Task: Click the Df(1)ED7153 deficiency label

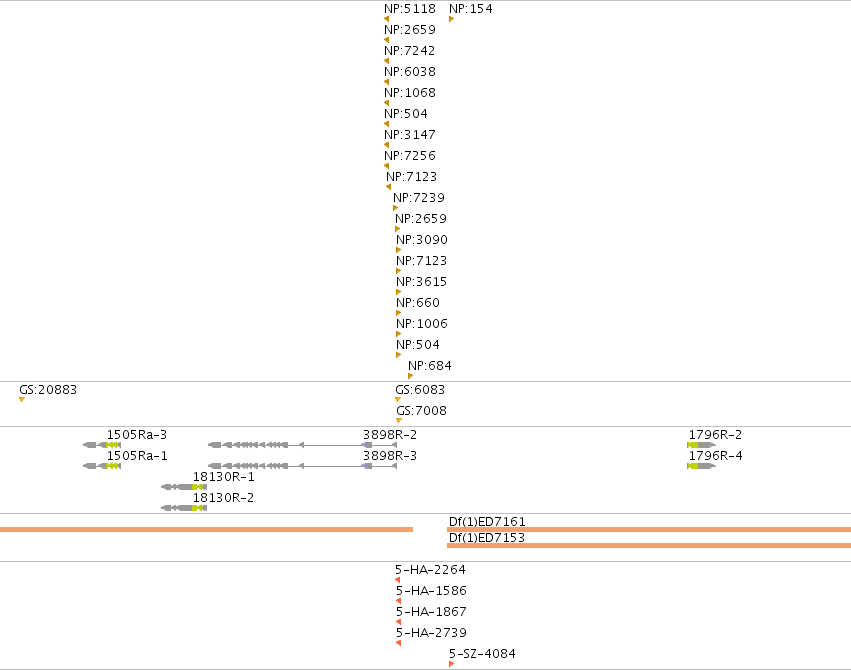Action: (487, 538)
